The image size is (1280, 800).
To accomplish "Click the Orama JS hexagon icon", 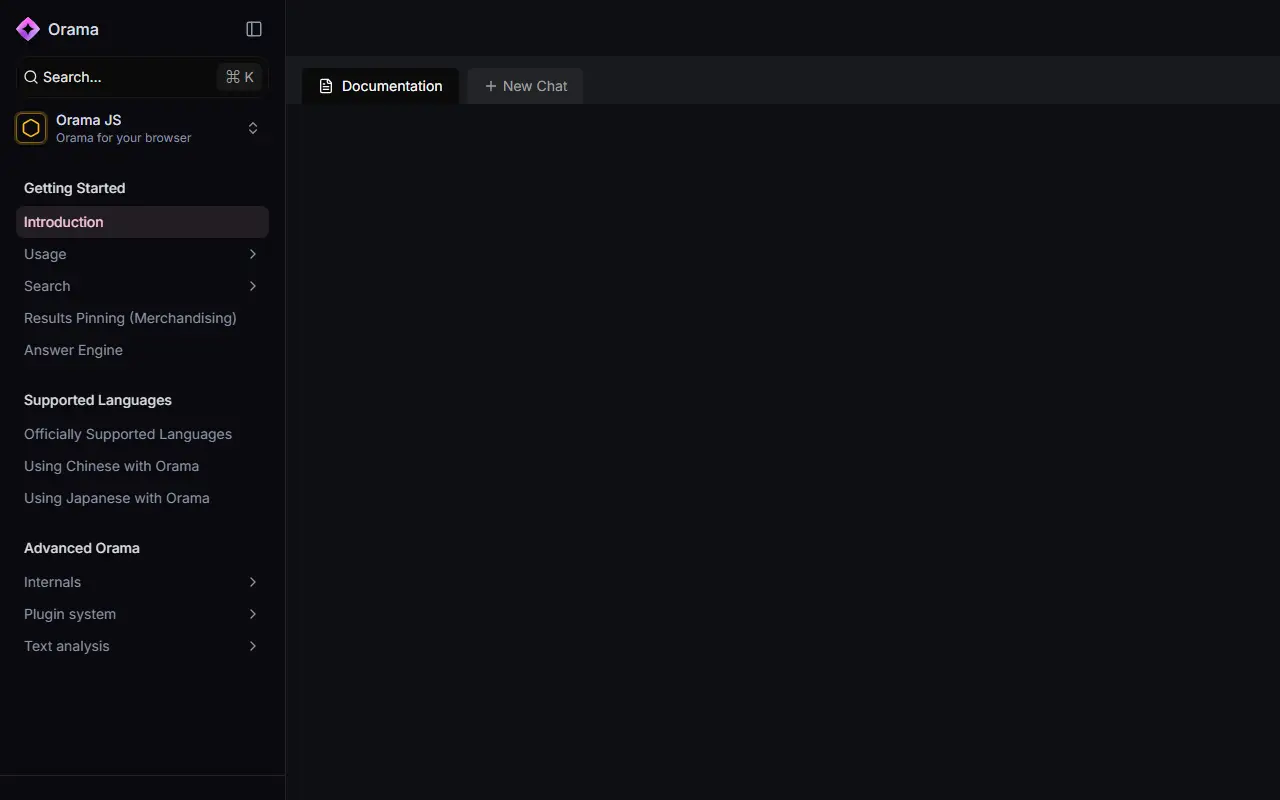I will (31, 128).
